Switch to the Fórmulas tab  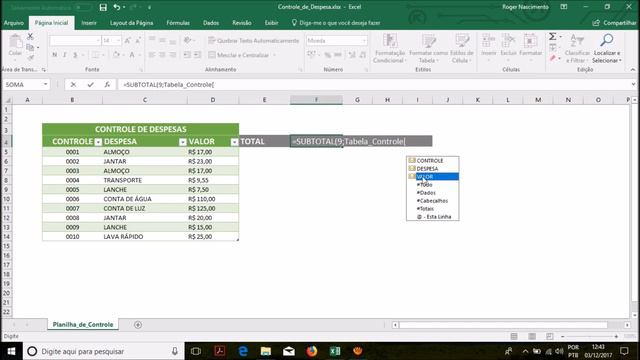(178, 23)
